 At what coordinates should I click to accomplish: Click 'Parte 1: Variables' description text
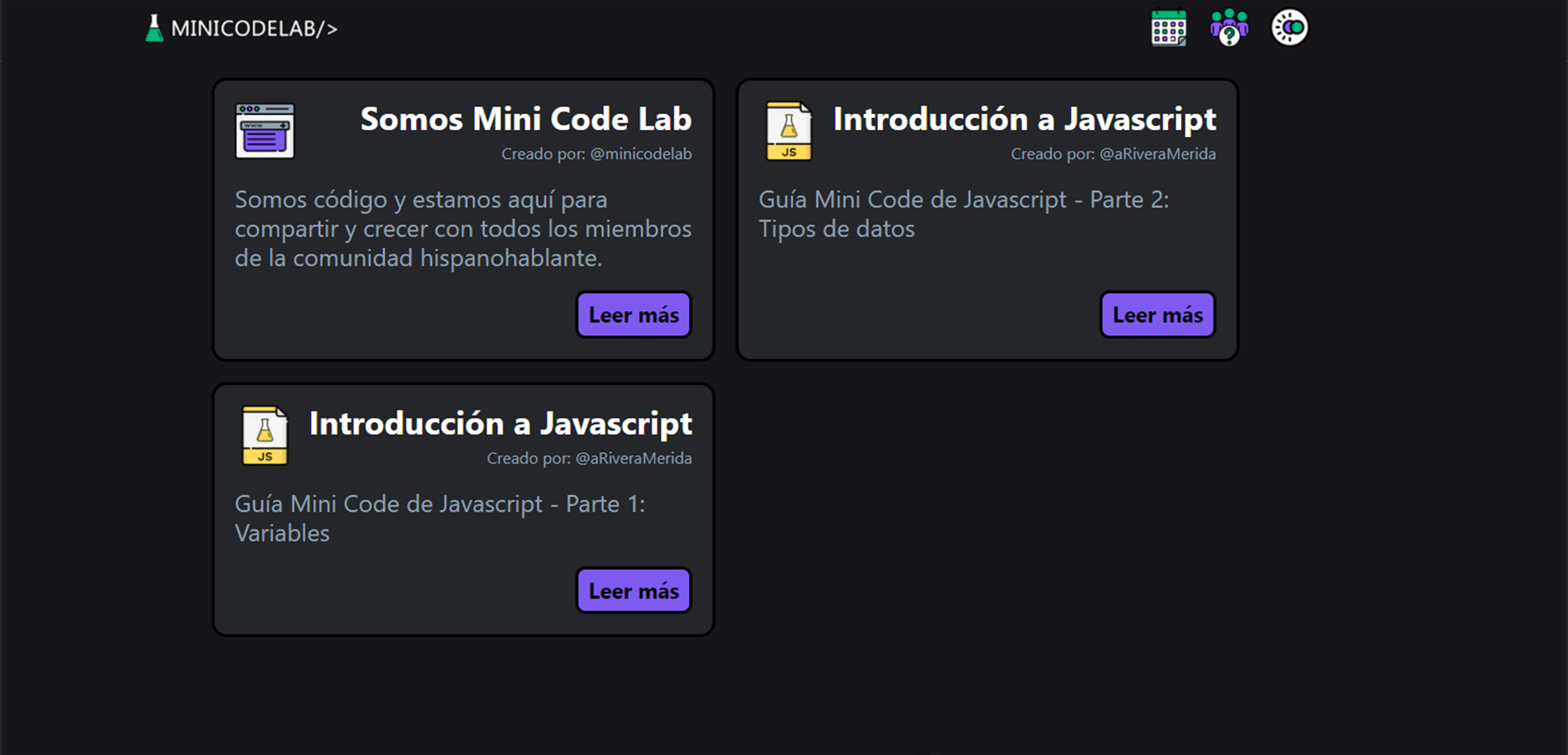440,519
